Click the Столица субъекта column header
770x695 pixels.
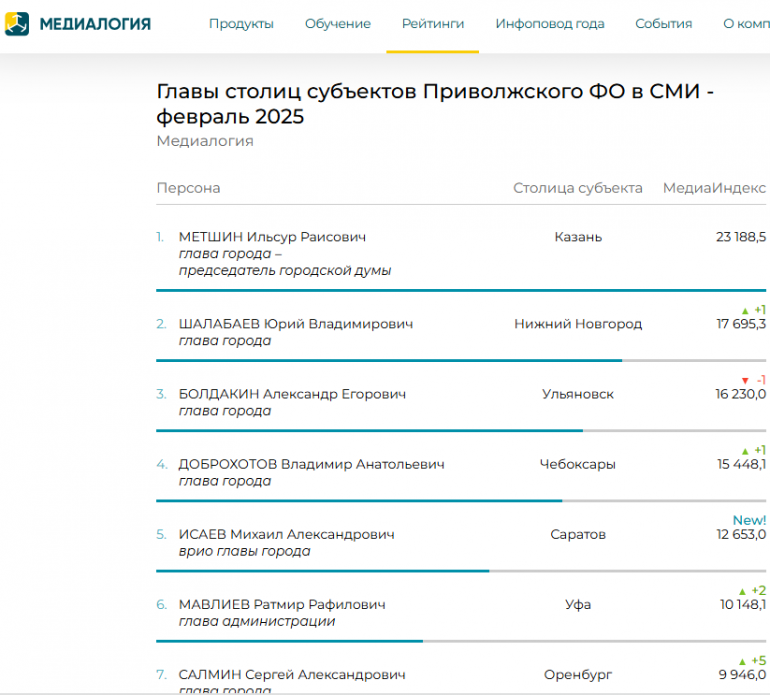pos(578,188)
